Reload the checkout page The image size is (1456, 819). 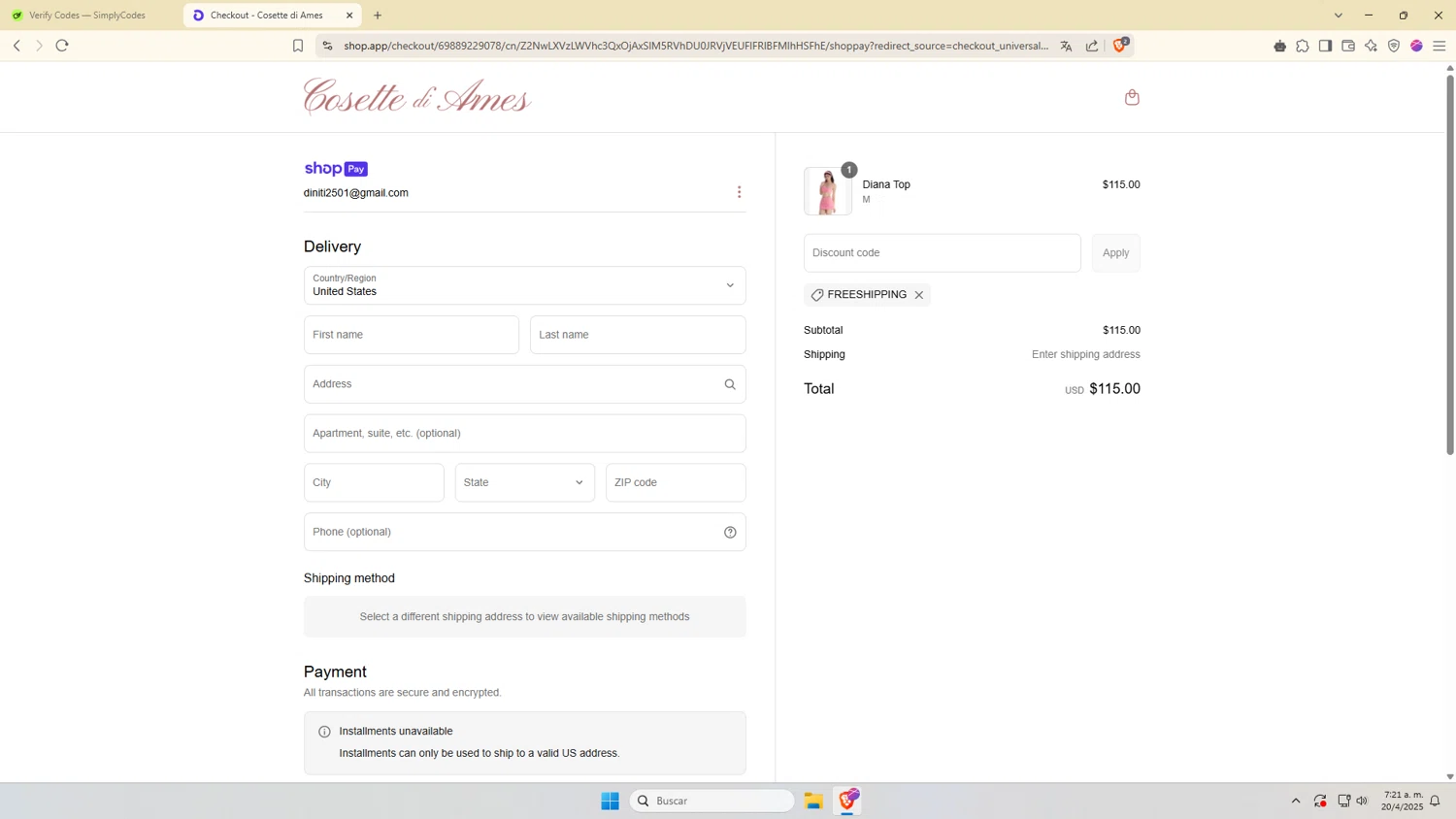(62, 46)
